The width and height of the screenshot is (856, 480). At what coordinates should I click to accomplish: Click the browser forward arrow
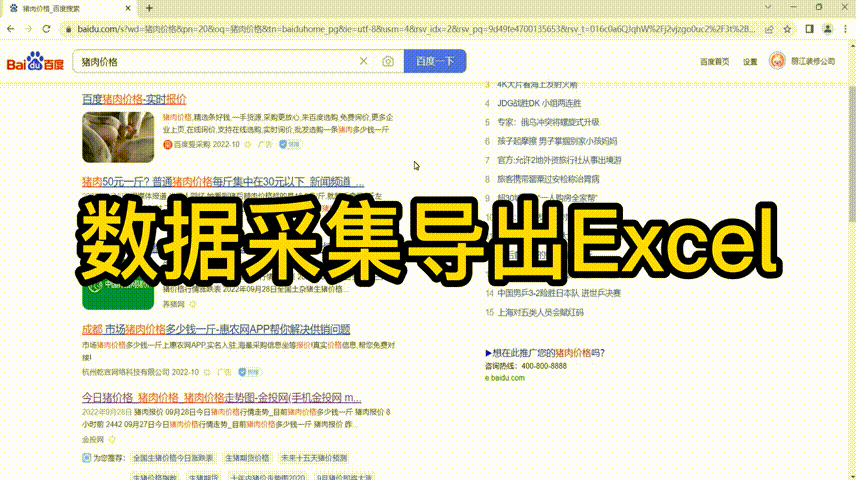[28, 29]
